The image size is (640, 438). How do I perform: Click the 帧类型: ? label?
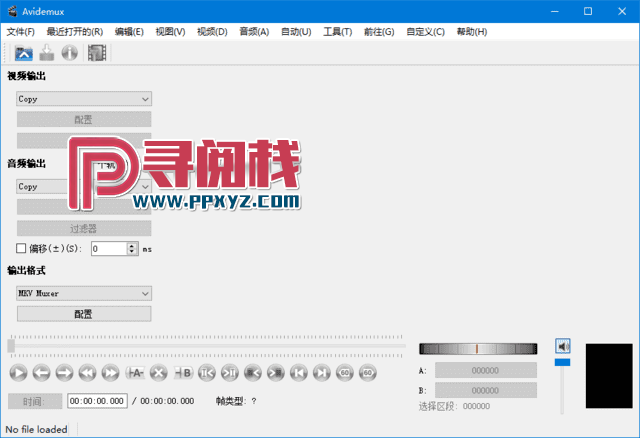click(x=236, y=401)
